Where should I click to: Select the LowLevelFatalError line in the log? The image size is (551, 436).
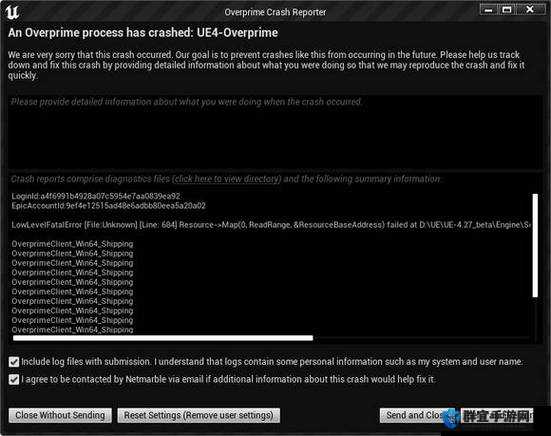click(271, 225)
